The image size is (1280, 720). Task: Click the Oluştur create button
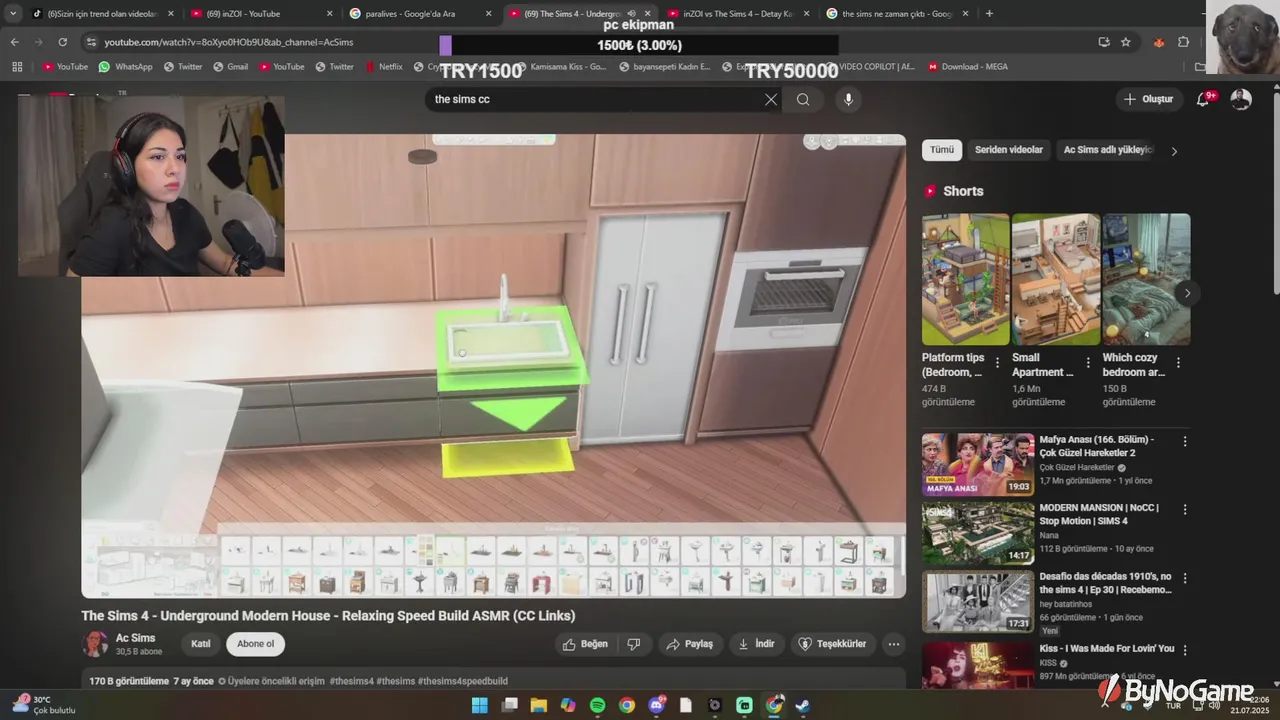pyautogui.click(x=1148, y=99)
